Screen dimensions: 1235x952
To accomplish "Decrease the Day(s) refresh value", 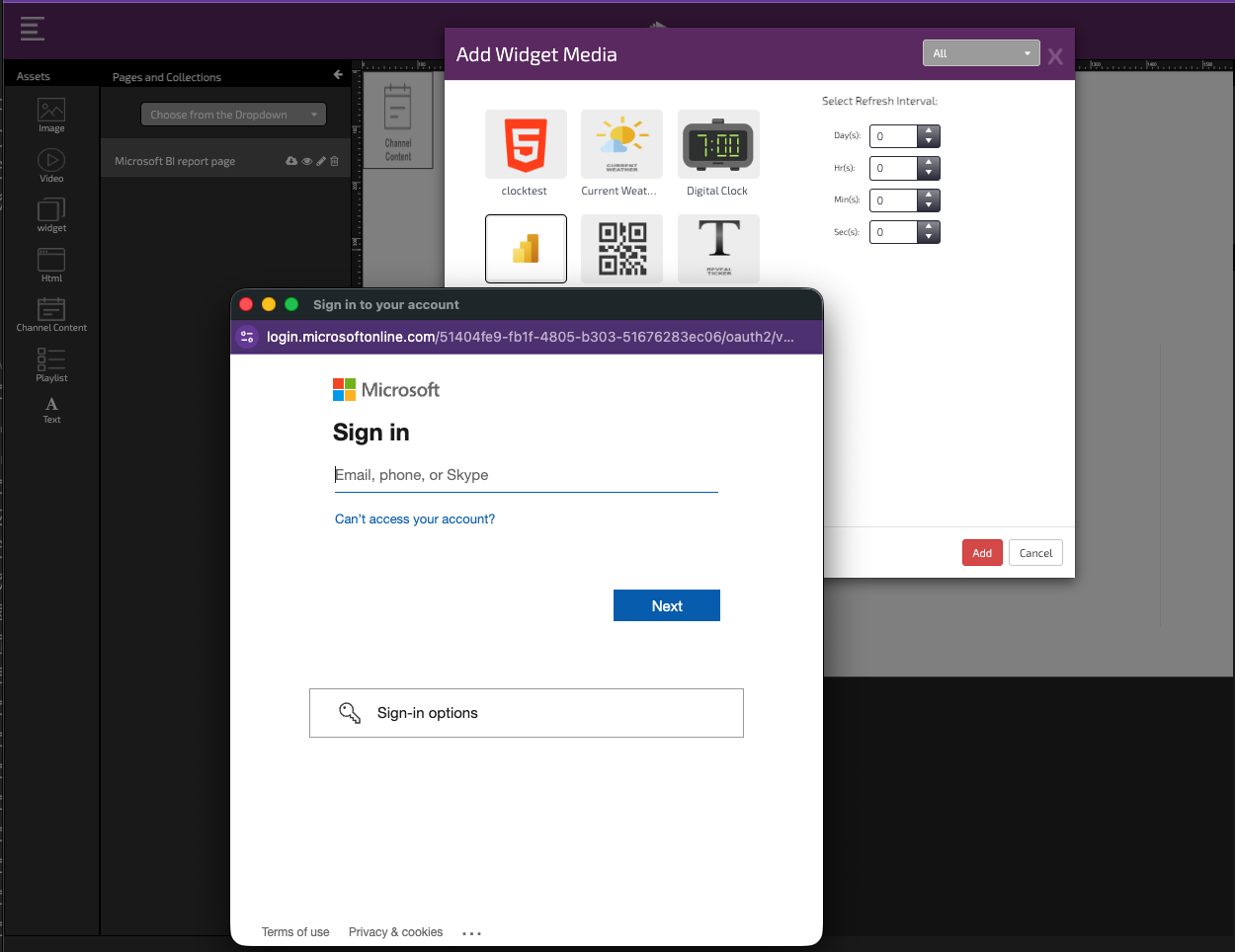I will point(929,142).
